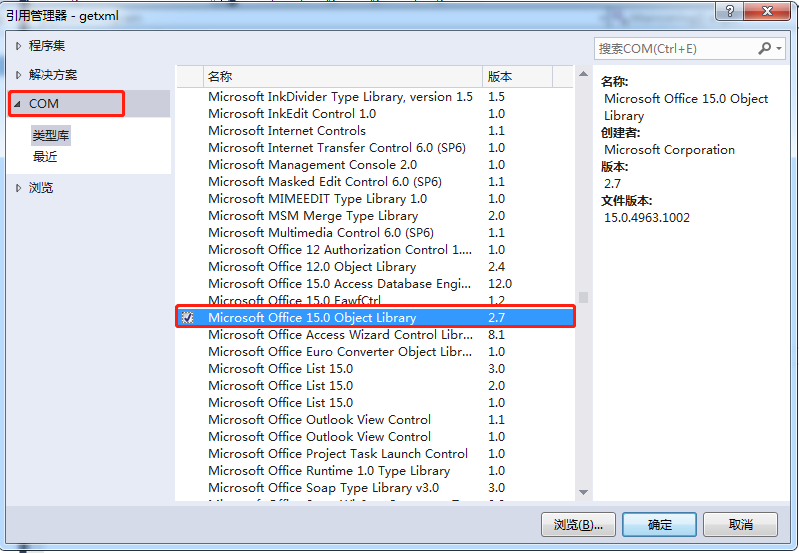The height and width of the screenshot is (553, 799).
Task: Select Microsoft Office 12.0 Object Library row
Action: pos(376,267)
